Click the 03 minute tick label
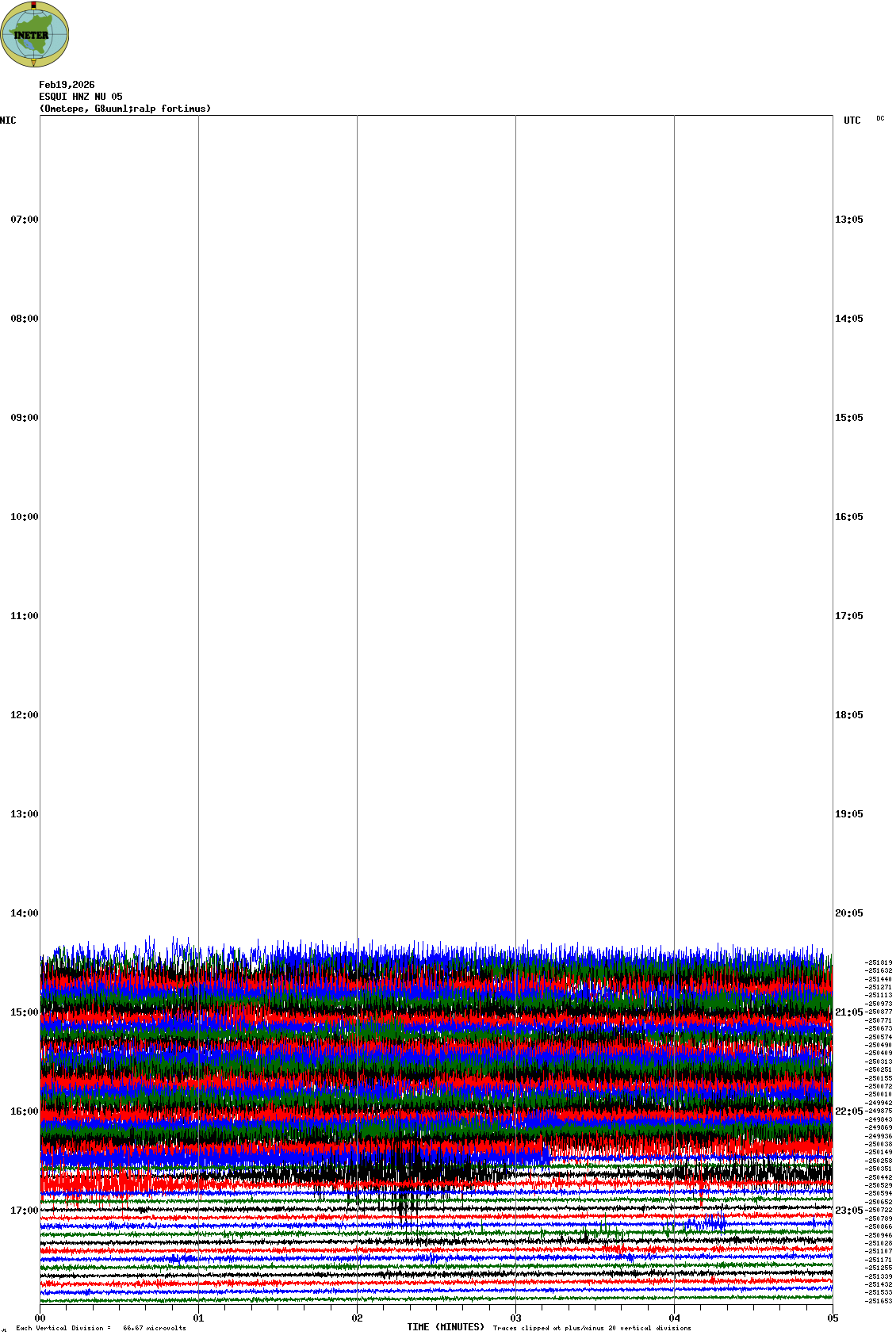This screenshot has height=1339, width=896. pyautogui.click(x=515, y=1318)
